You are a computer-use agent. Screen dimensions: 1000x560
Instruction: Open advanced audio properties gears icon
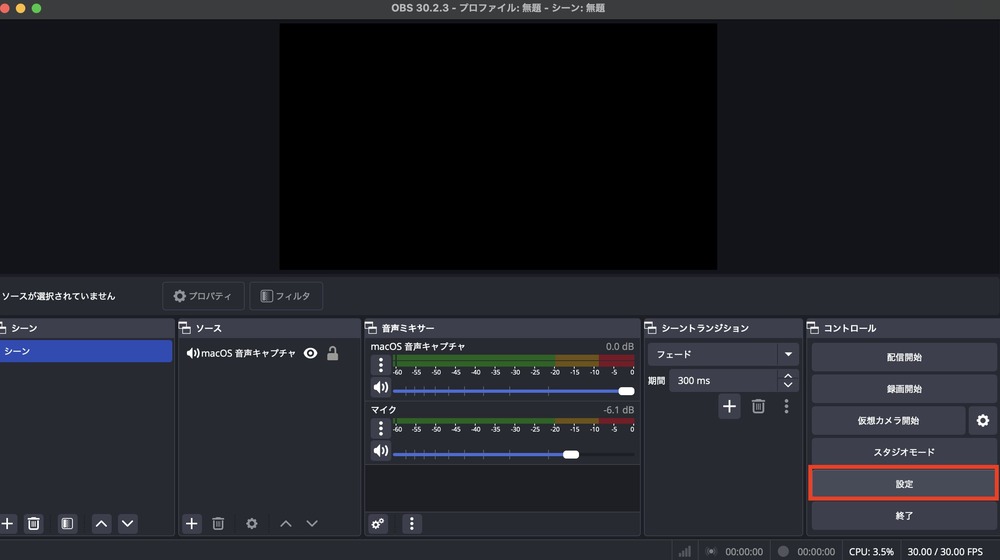point(378,524)
